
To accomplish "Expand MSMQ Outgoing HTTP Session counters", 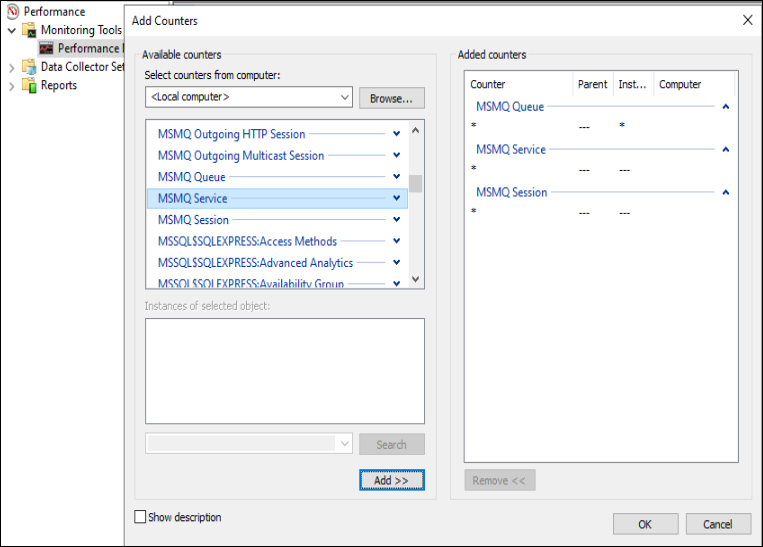I will tap(397, 134).
